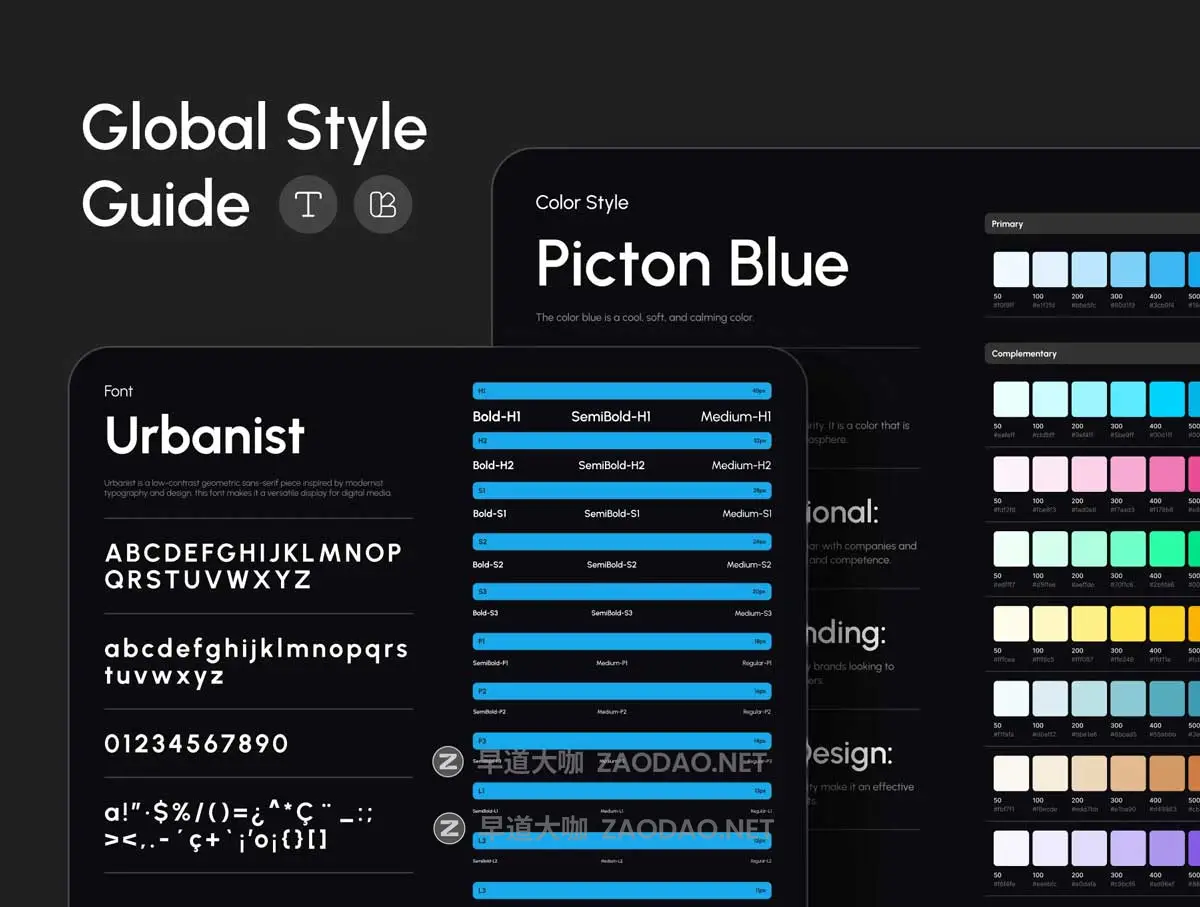1200x907 pixels.
Task: Click the components circle icon beside Guide
Action: point(383,205)
